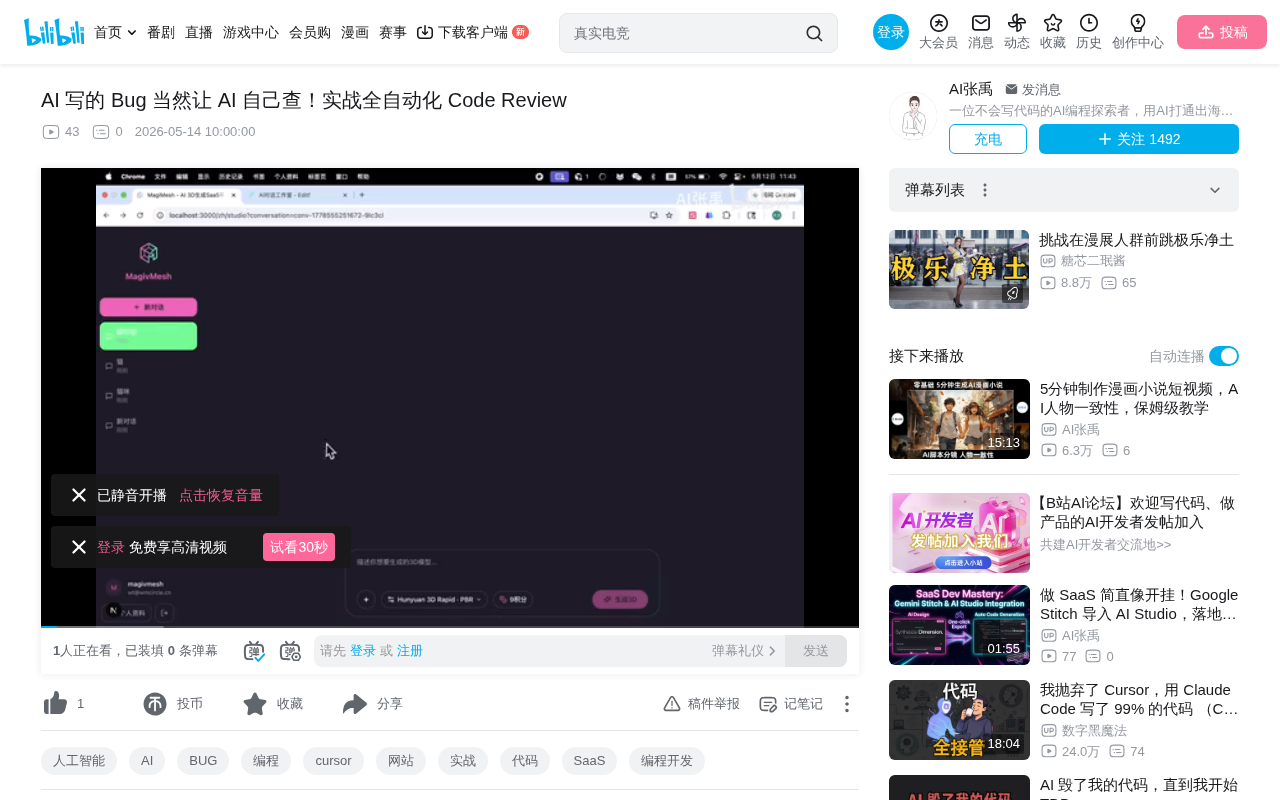Like the video with thumbs-up icon
The width and height of the screenshot is (1280, 800).
tap(56, 704)
